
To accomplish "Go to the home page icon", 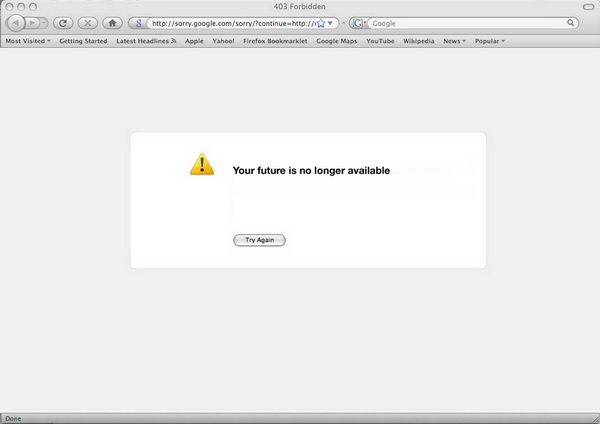I will click(112, 23).
